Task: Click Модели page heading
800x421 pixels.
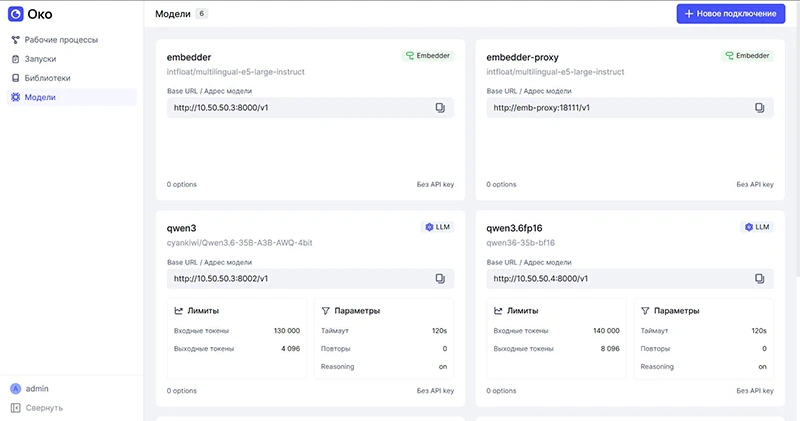Action: [172, 14]
